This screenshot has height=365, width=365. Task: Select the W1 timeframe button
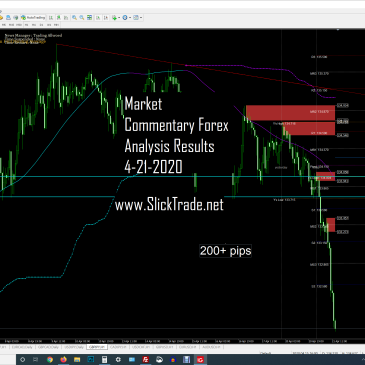(x=49, y=25)
